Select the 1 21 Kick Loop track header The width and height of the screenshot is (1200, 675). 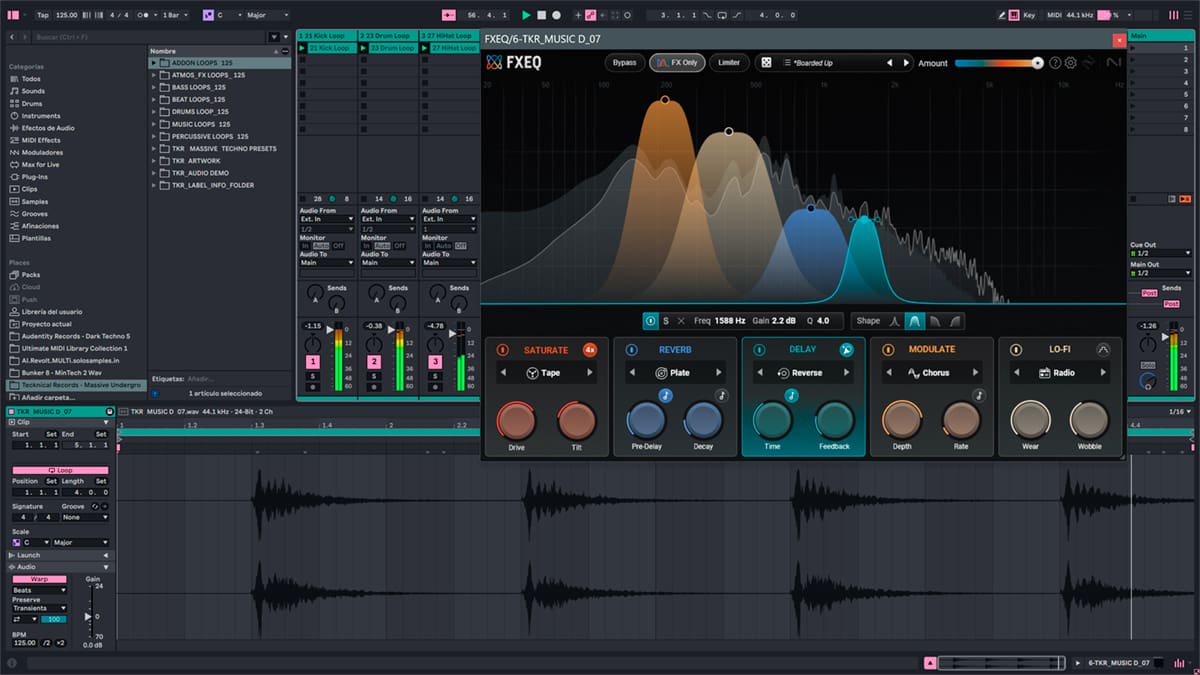[x=327, y=36]
